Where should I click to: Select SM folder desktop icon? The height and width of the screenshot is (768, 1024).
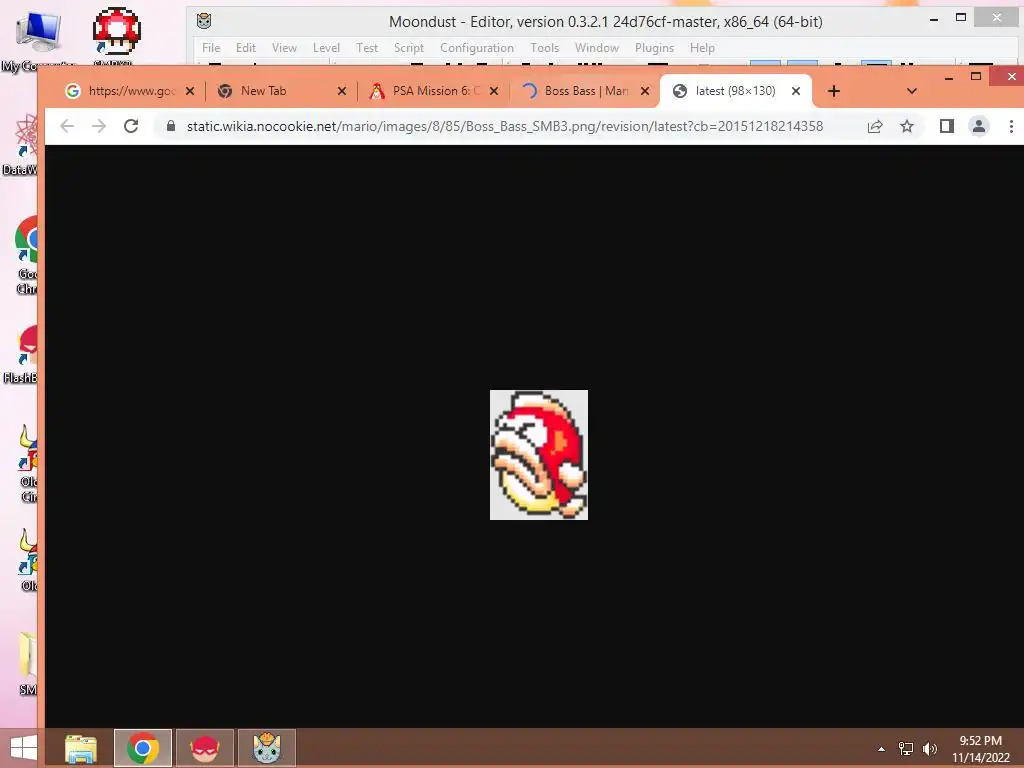[x=27, y=664]
